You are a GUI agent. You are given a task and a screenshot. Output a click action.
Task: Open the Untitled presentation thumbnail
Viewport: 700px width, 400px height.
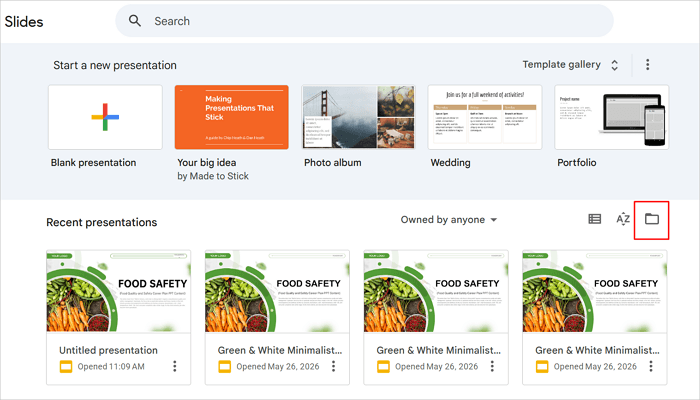pyautogui.click(x=119, y=291)
